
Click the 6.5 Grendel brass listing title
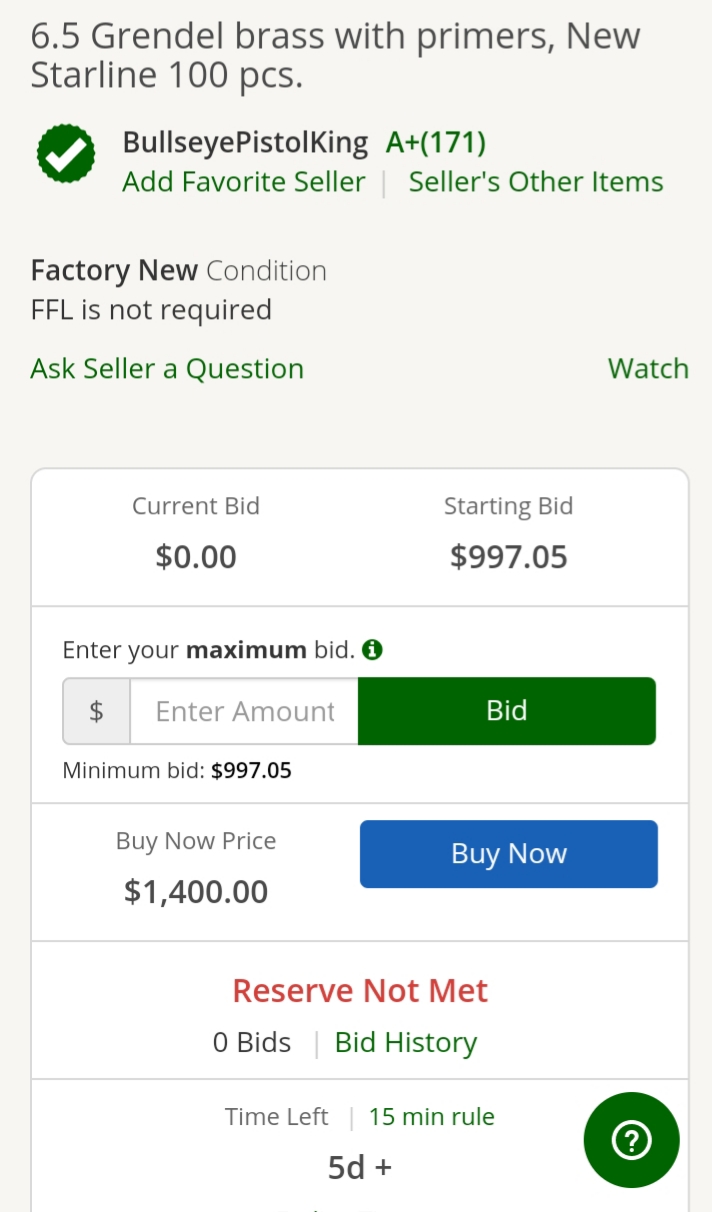pos(335,56)
